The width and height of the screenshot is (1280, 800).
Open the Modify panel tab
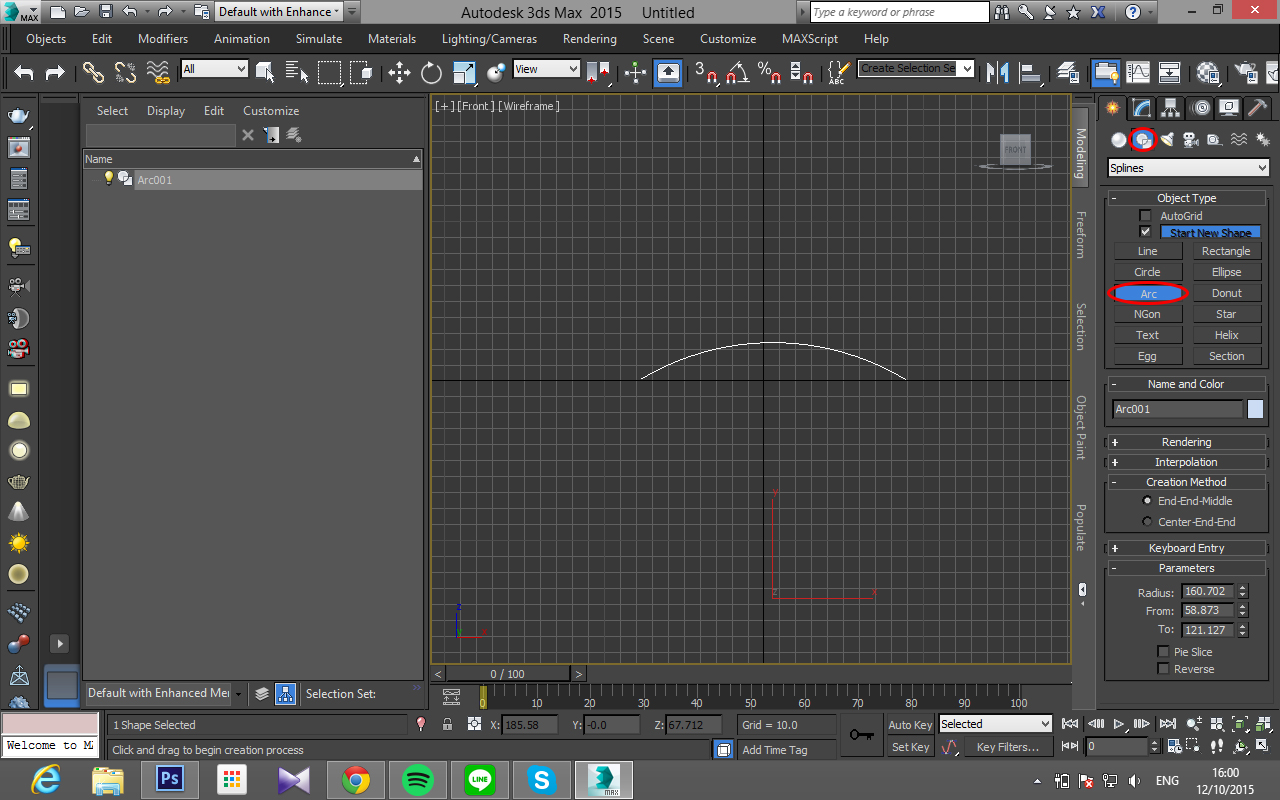(x=1141, y=108)
